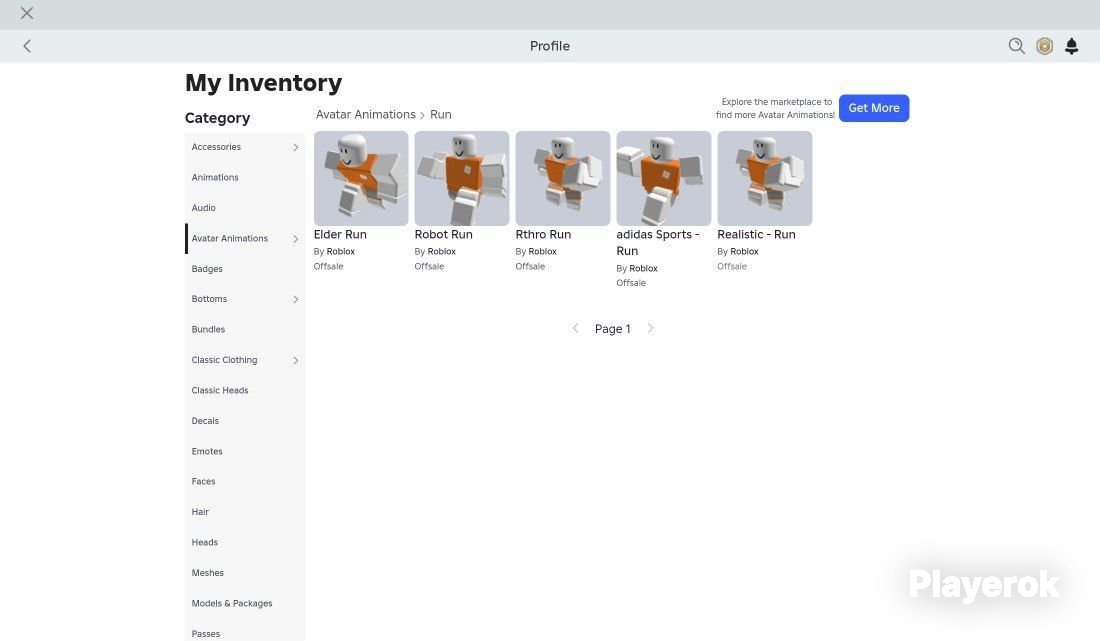Click the Get More button

click(873, 108)
